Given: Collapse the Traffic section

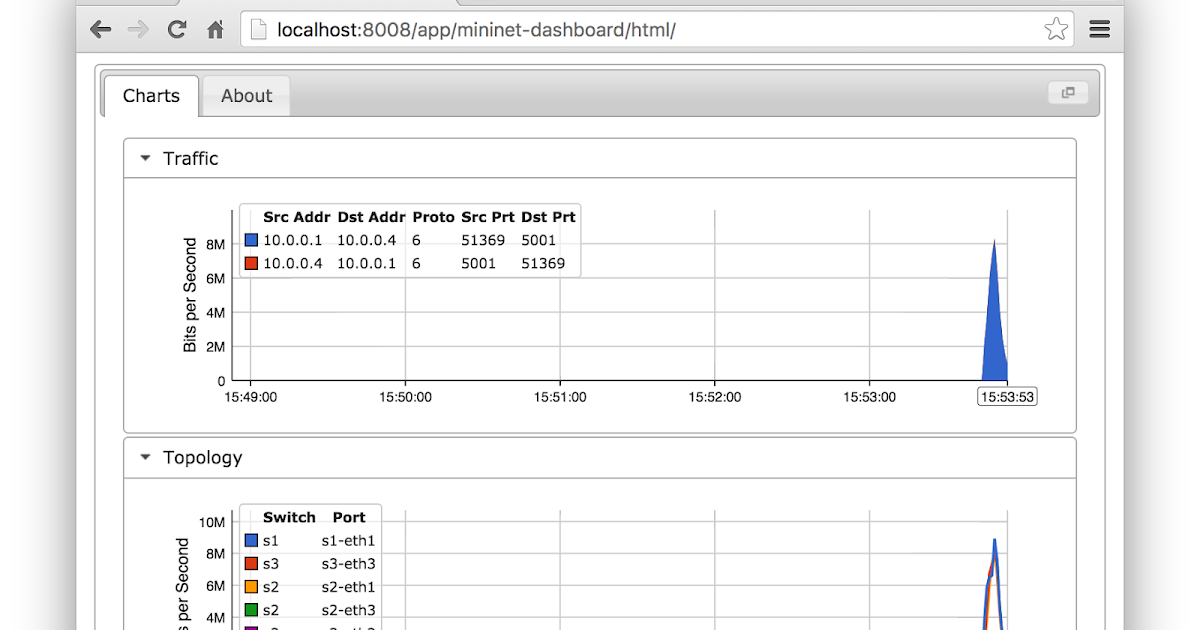Looking at the screenshot, I should pos(143,157).
